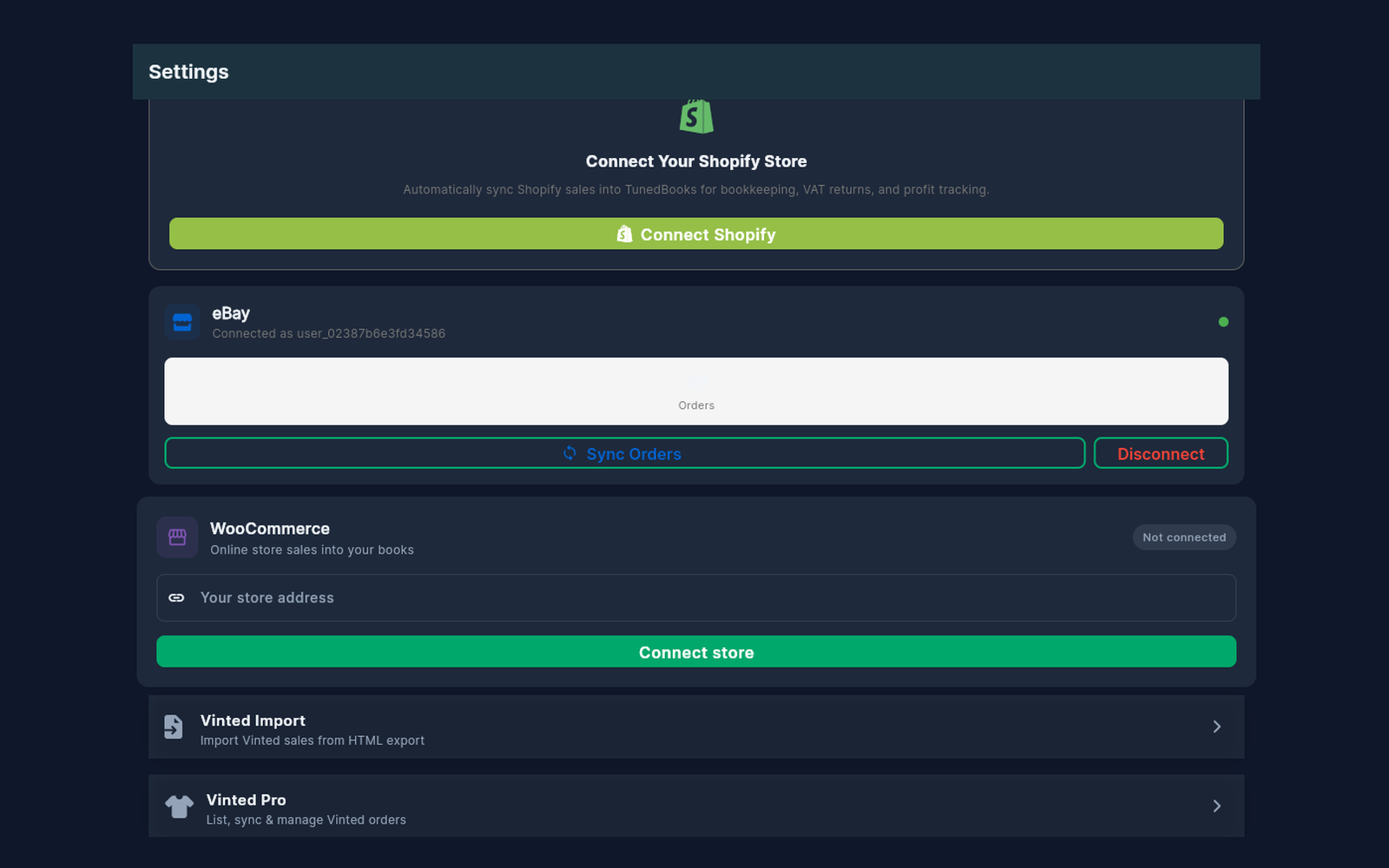Click the Not connected WooCommerce badge

[x=1184, y=537]
